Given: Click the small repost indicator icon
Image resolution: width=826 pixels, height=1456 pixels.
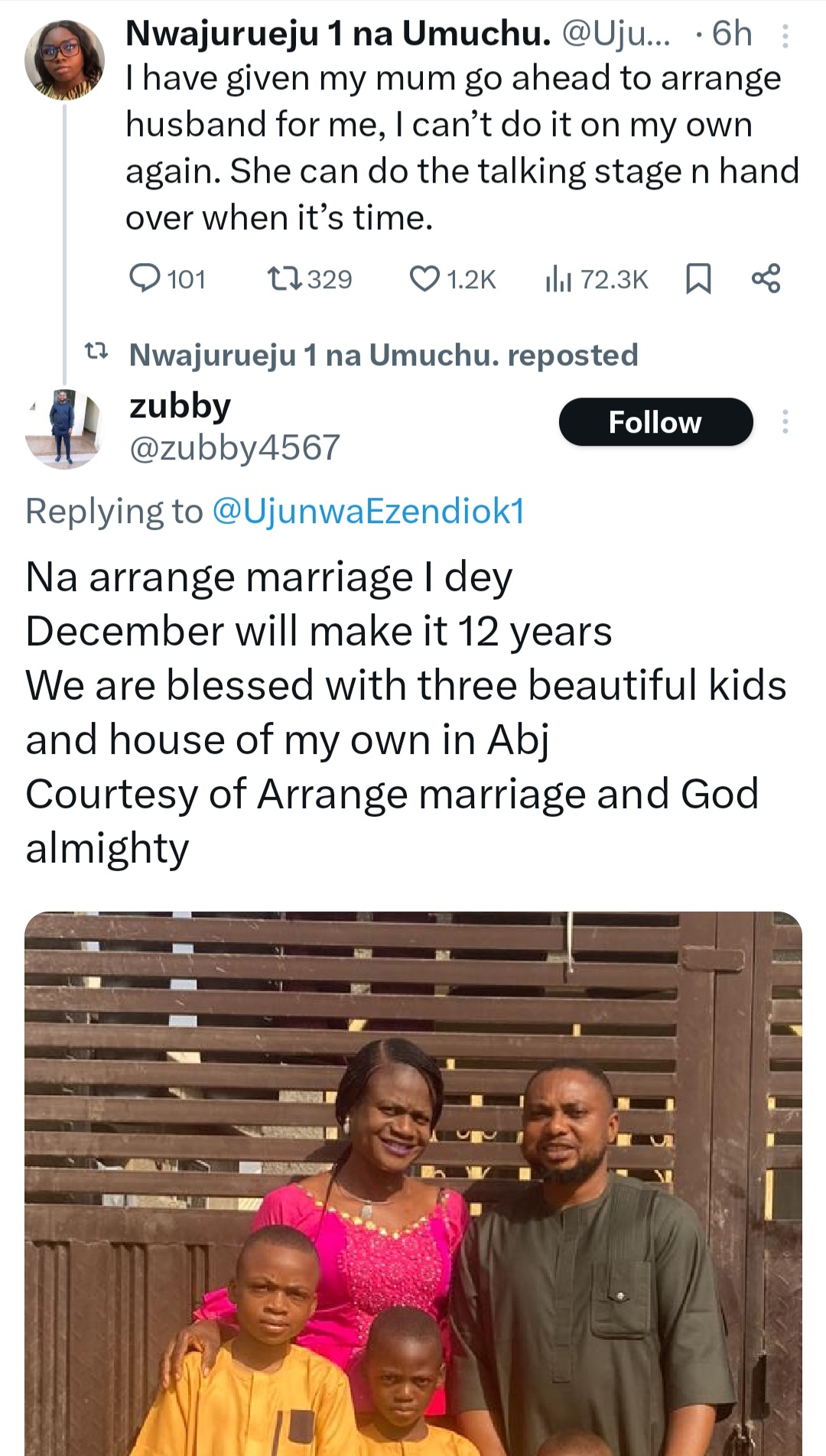Looking at the screenshot, I should [96, 353].
